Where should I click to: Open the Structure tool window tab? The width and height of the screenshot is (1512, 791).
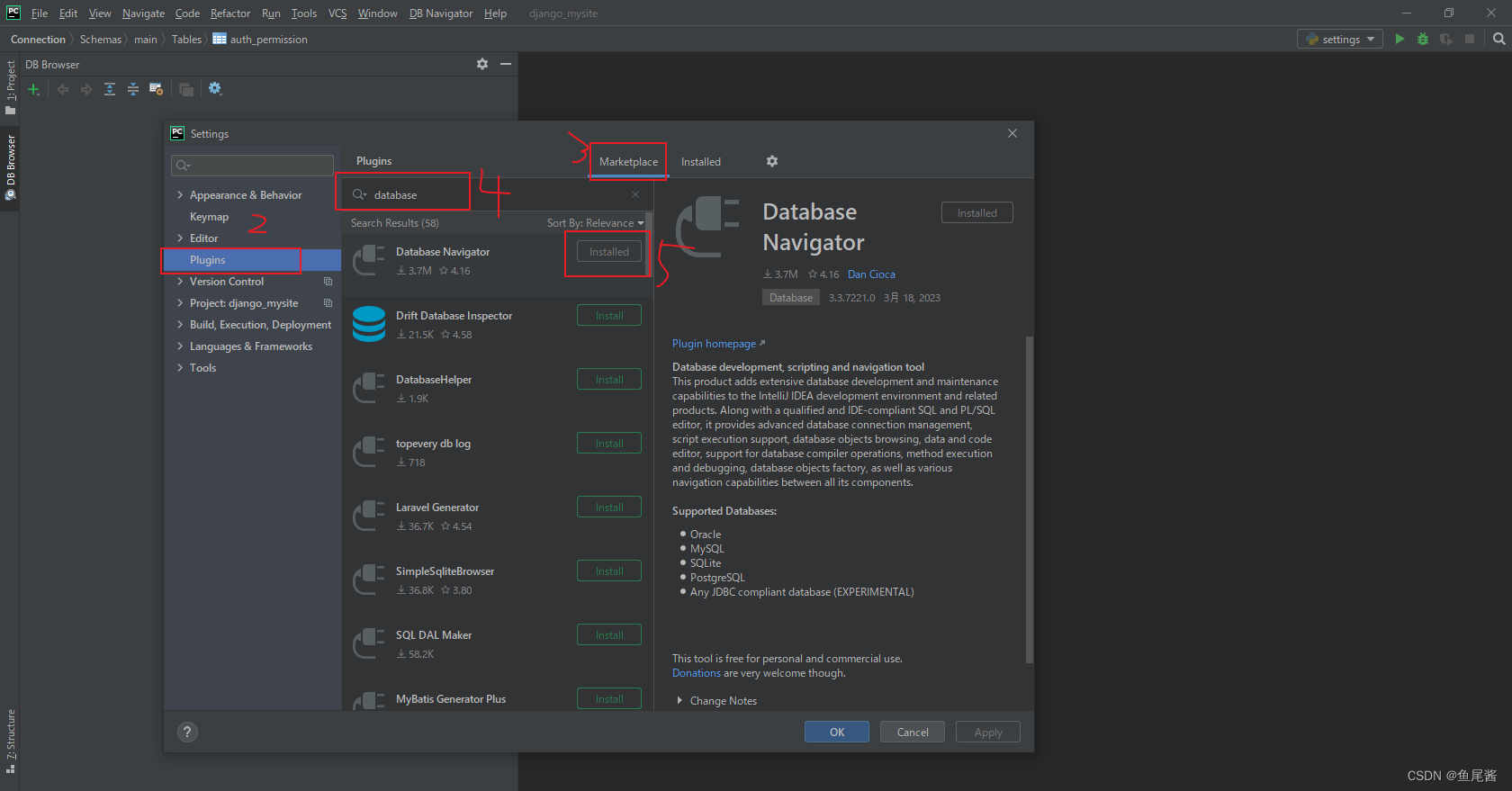(x=10, y=742)
